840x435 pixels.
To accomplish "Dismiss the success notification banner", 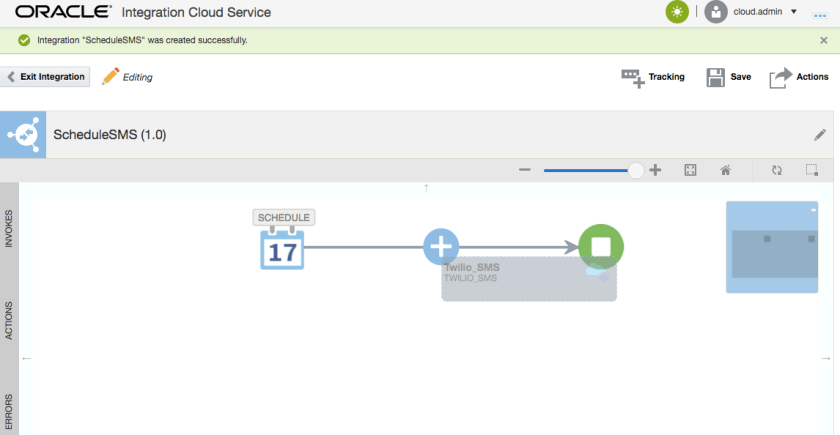I will [823, 40].
